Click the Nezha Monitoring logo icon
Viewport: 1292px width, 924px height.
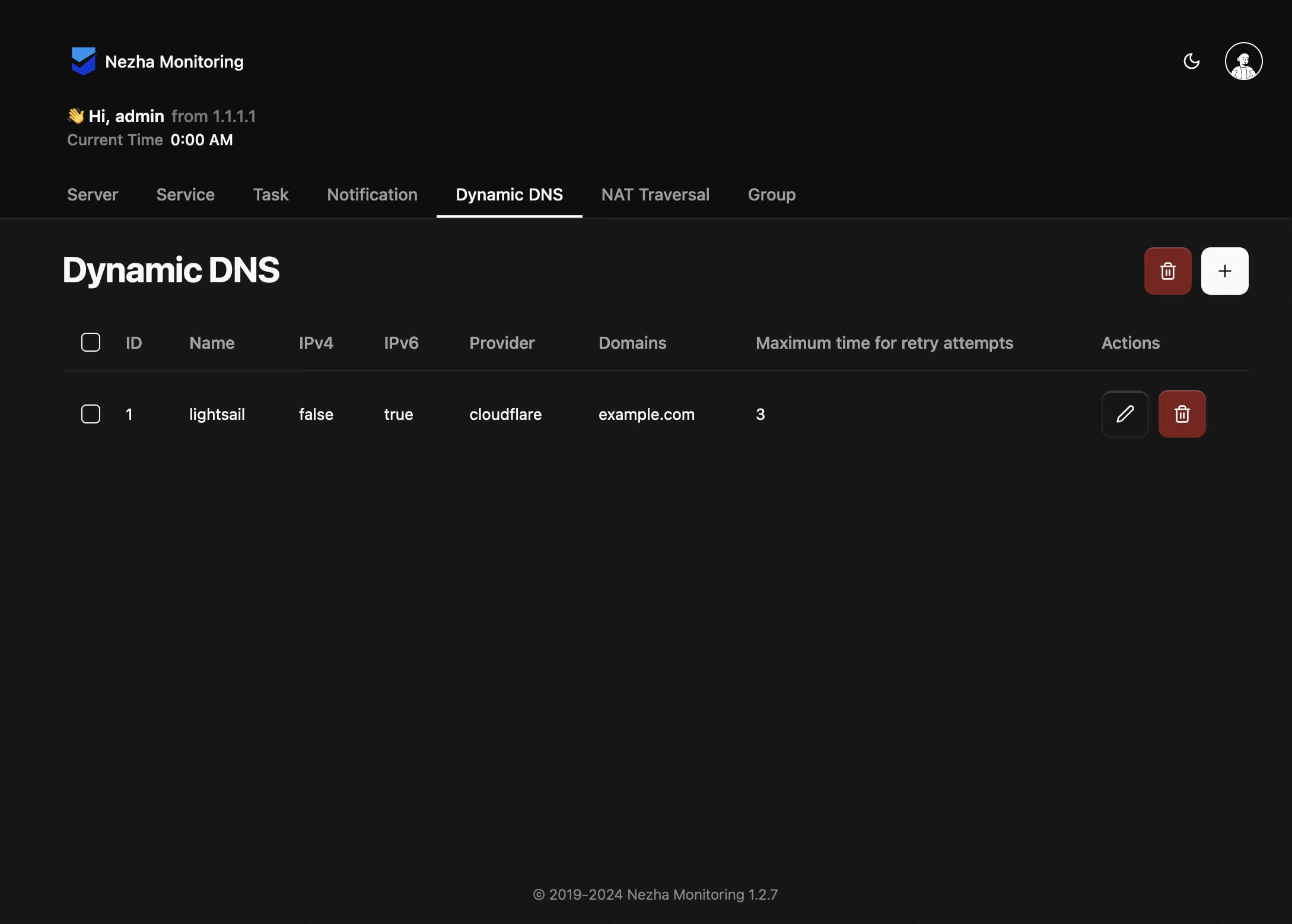click(x=83, y=61)
